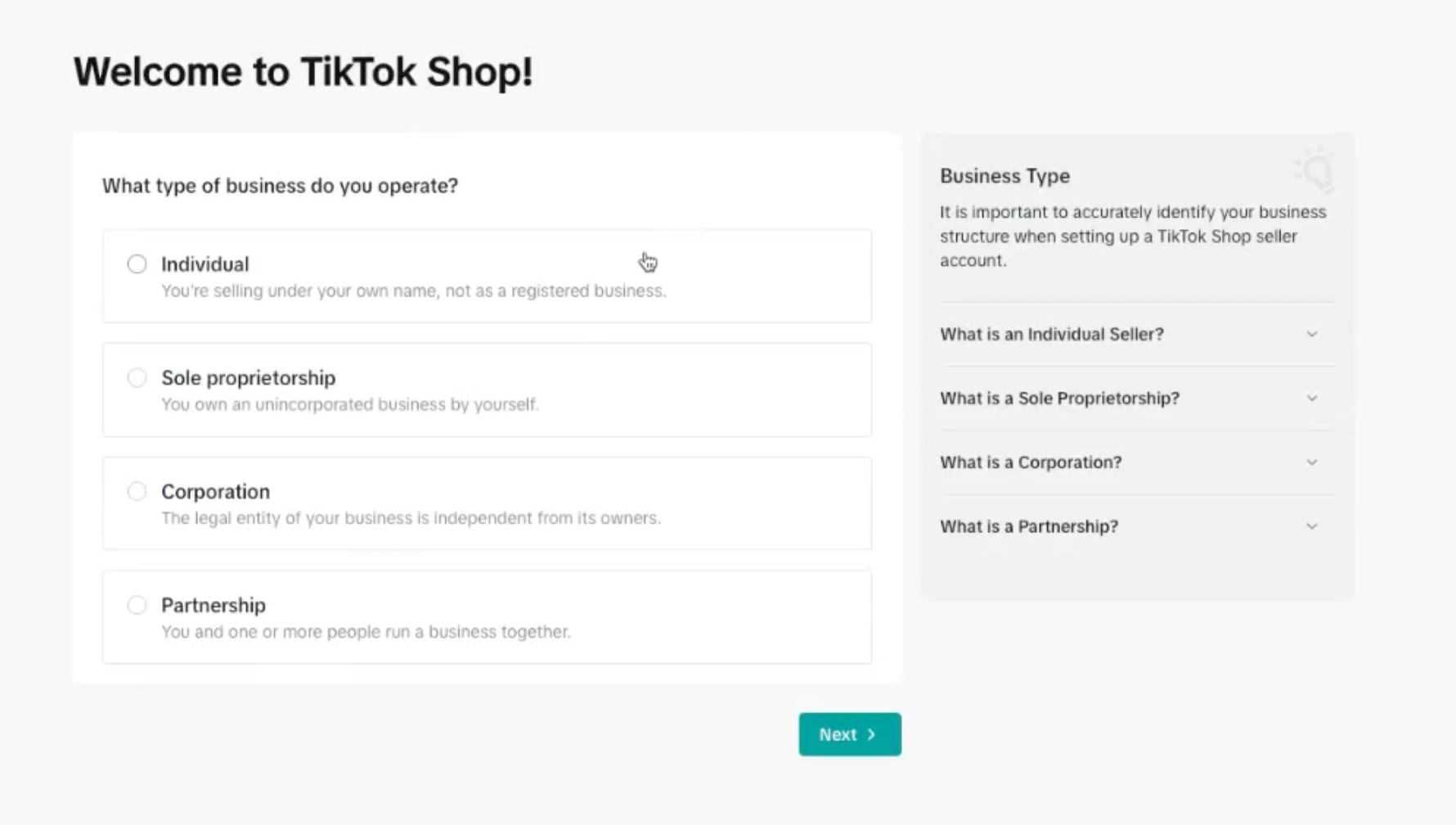
Task: Expand the Sole Proprietorship chevron arrow
Action: pyautogui.click(x=1312, y=399)
